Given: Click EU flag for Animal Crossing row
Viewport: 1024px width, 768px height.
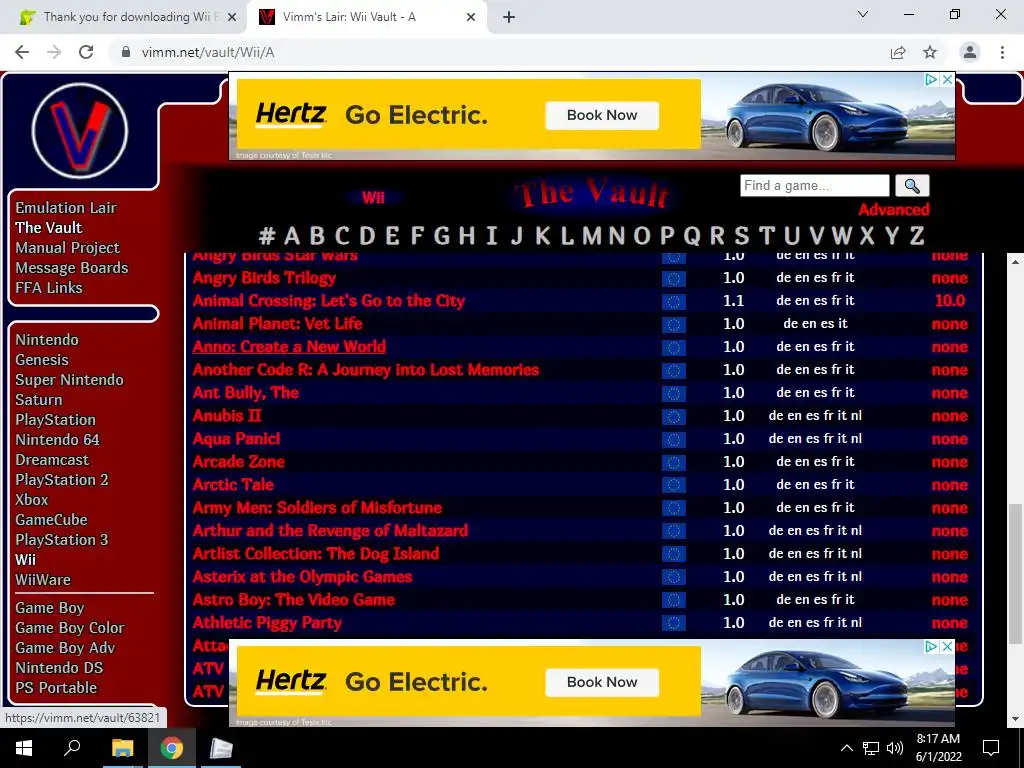Looking at the screenshot, I should (673, 302).
